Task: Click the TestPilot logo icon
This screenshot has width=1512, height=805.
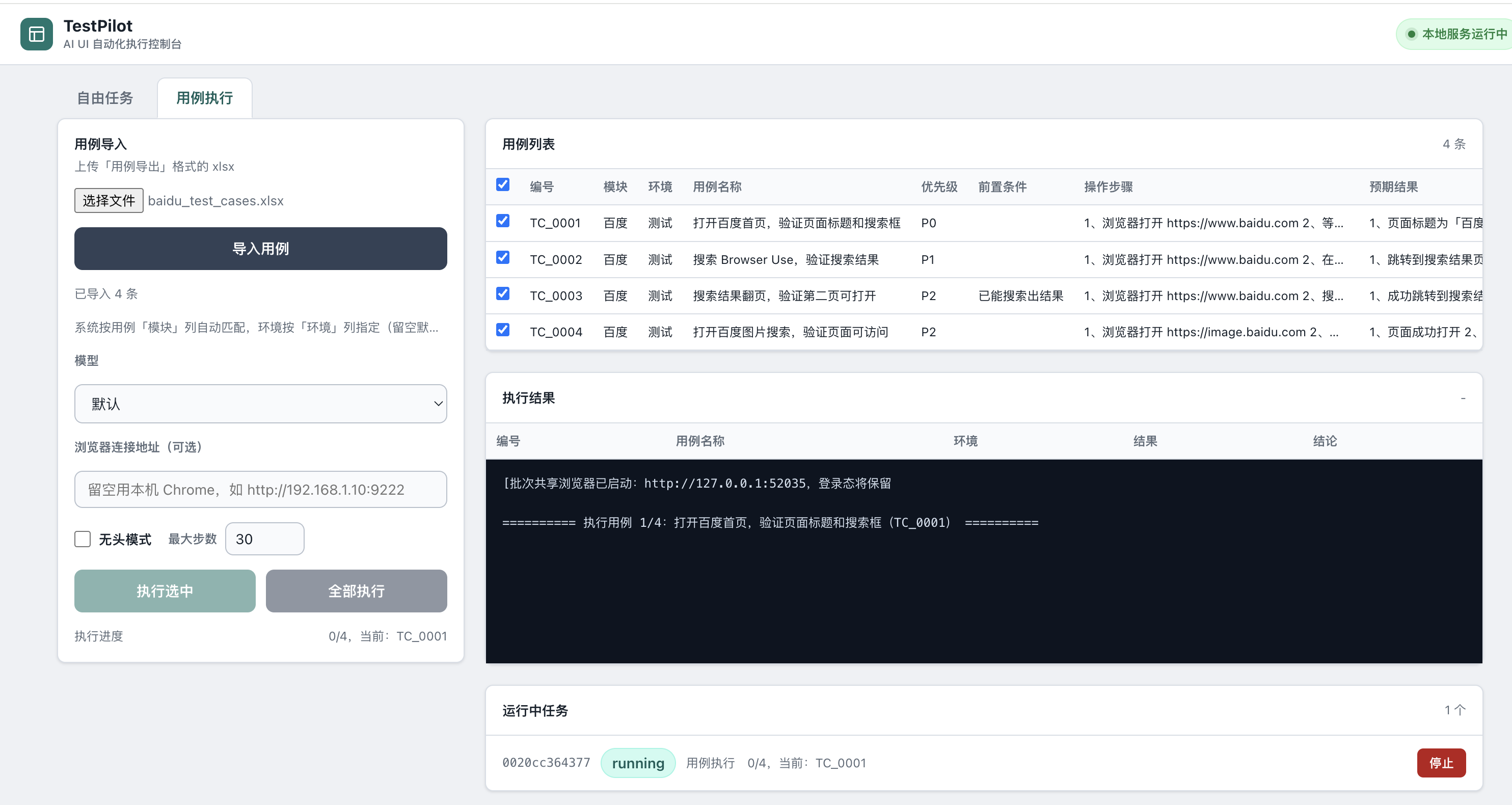Action: (x=36, y=34)
